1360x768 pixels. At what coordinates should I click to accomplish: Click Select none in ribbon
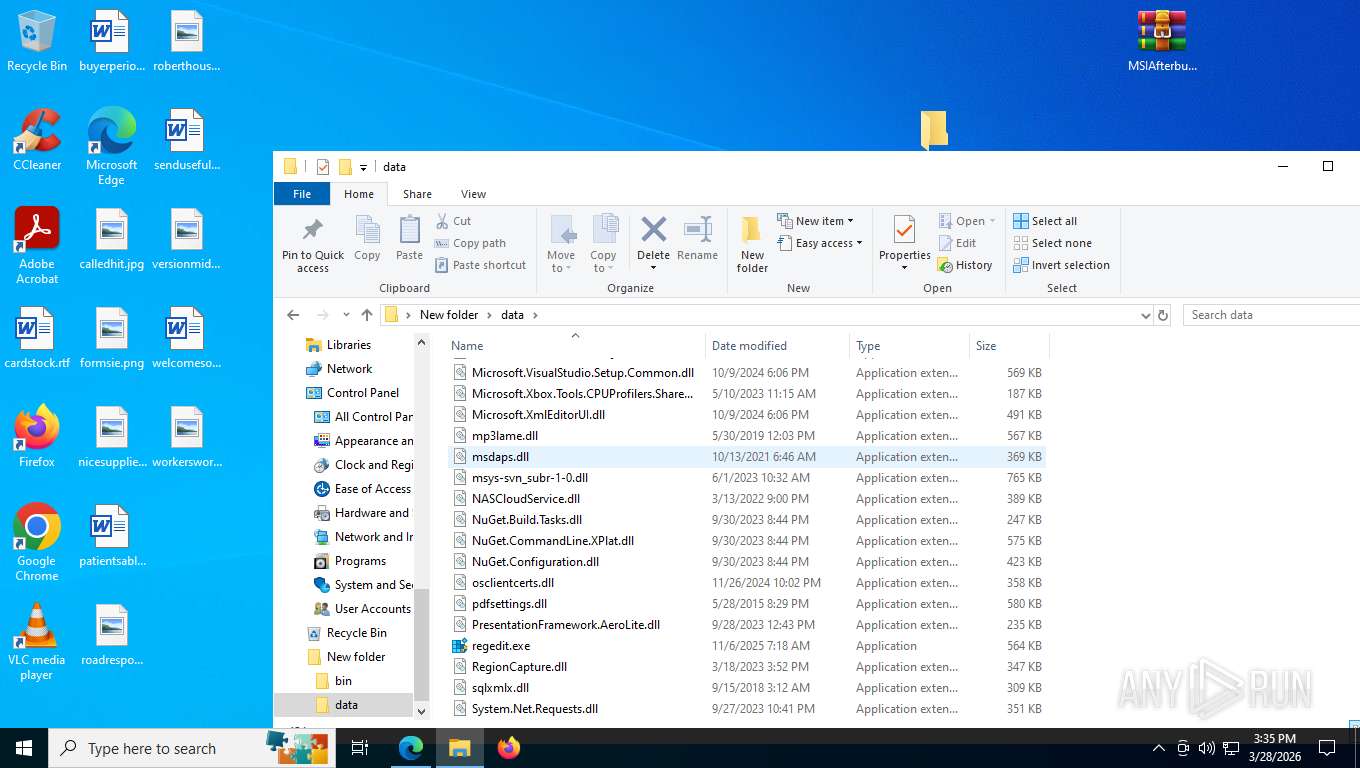coord(1052,243)
